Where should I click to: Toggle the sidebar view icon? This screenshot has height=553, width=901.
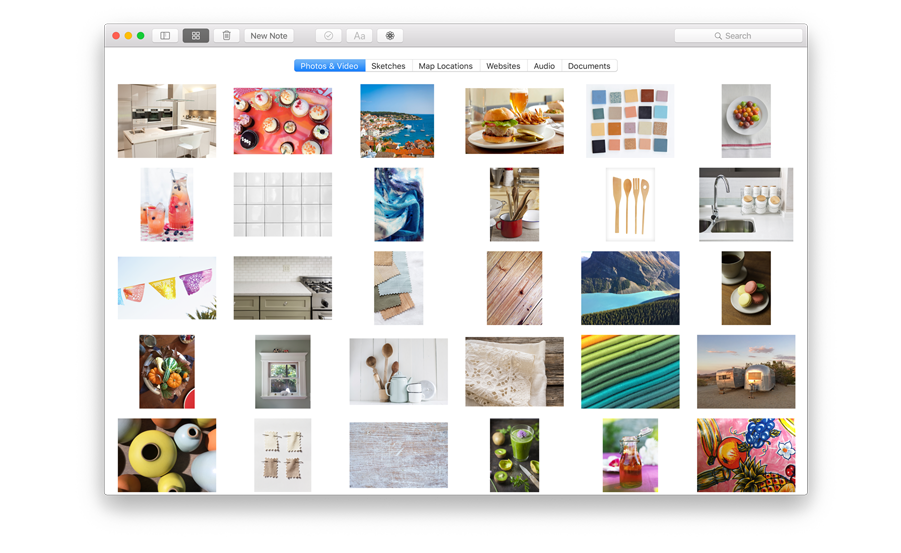pyautogui.click(x=165, y=36)
